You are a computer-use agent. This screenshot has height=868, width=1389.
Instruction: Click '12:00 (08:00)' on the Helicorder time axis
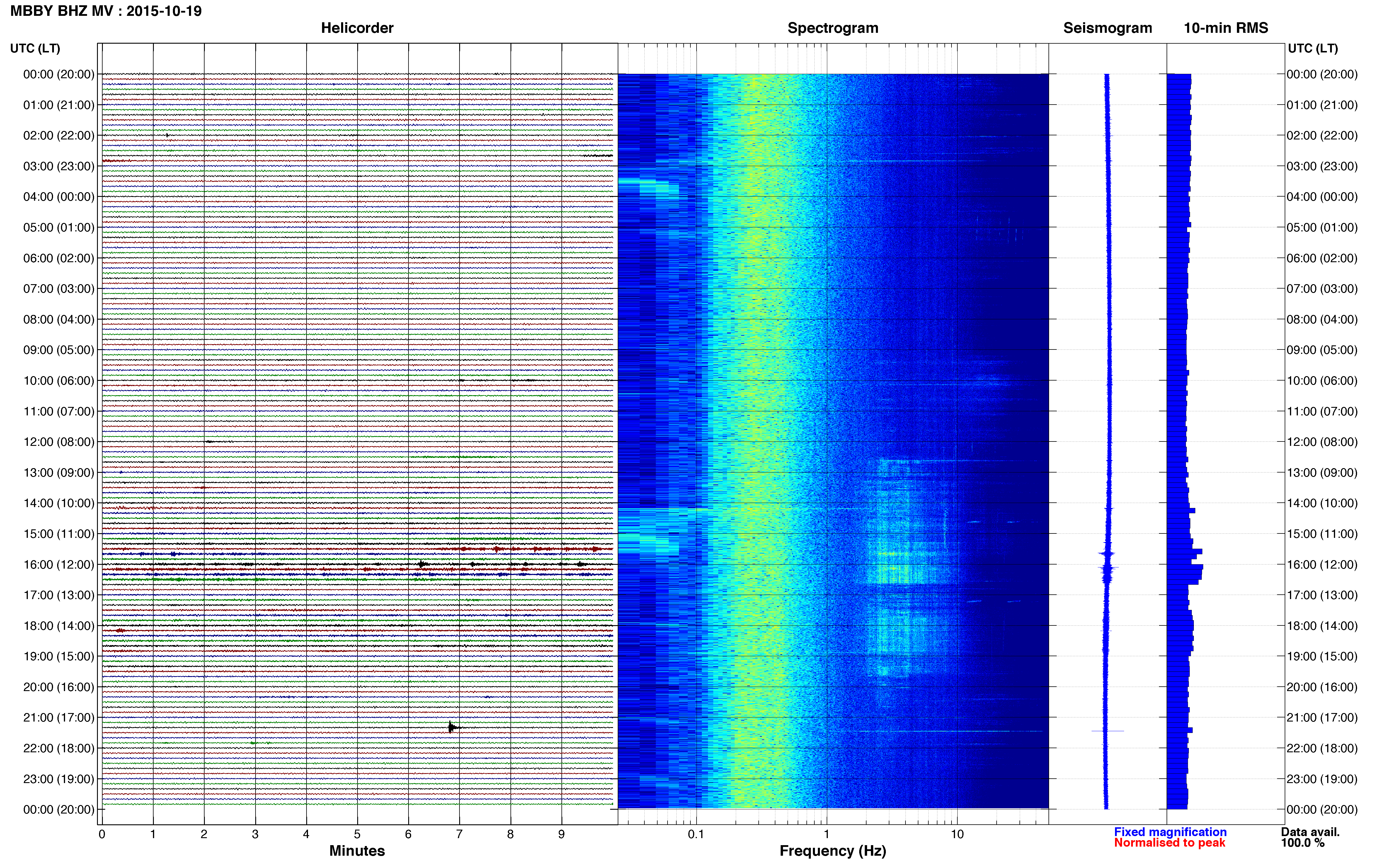pyautogui.click(x=59, y=442)
